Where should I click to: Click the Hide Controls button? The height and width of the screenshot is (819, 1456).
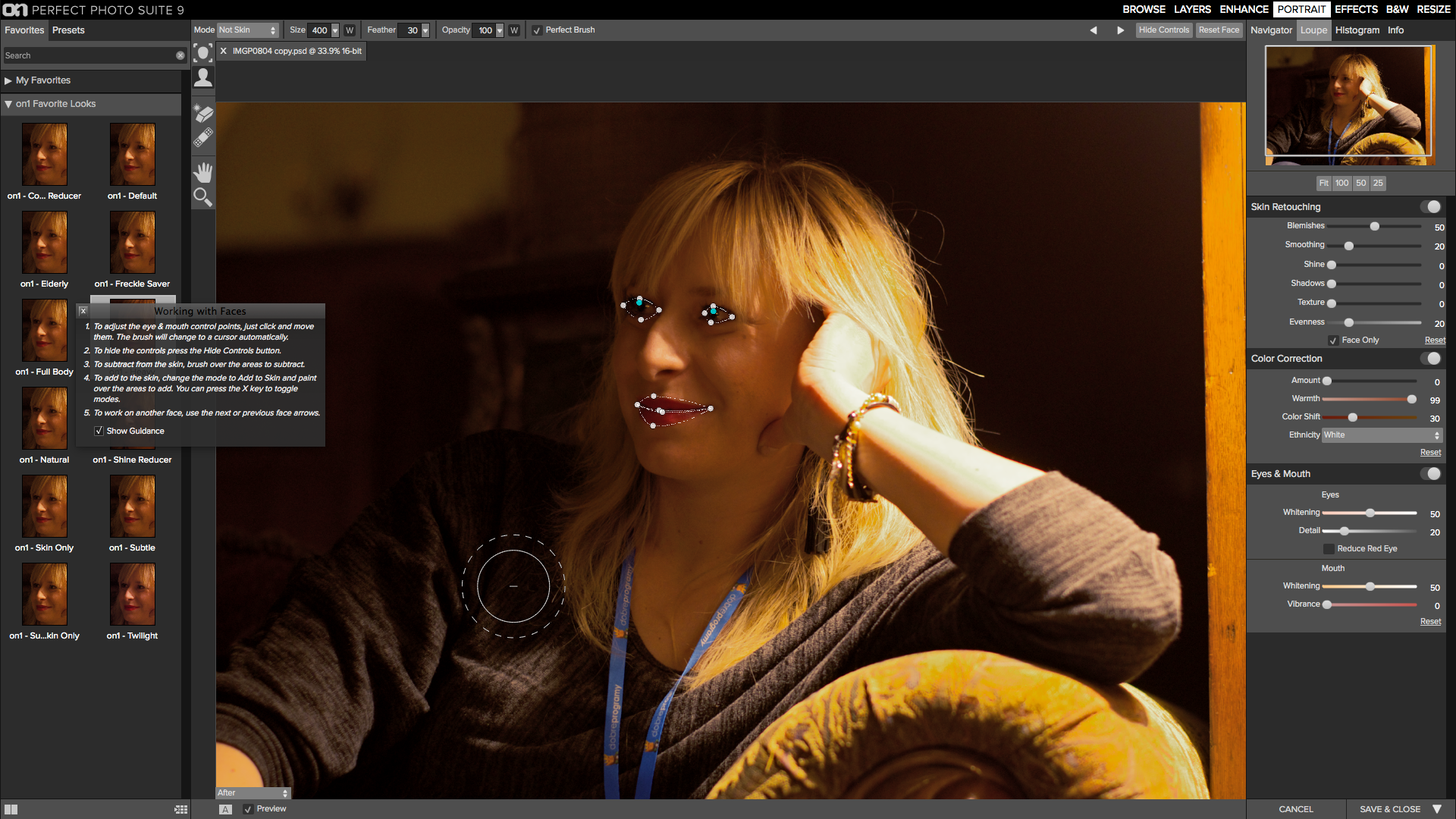tap(1163, 30)
